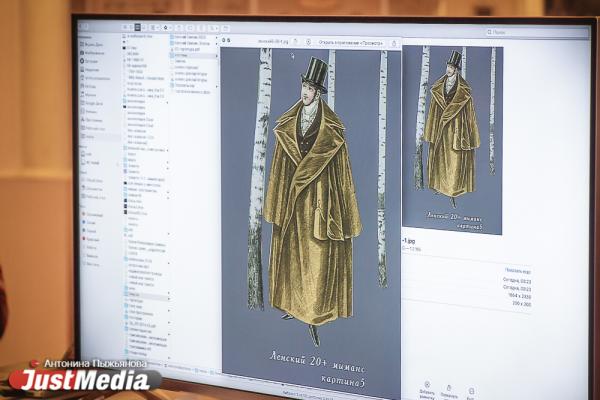600x400 pixels.
Task: Close the Quick Look preview window
Action: 224,40
